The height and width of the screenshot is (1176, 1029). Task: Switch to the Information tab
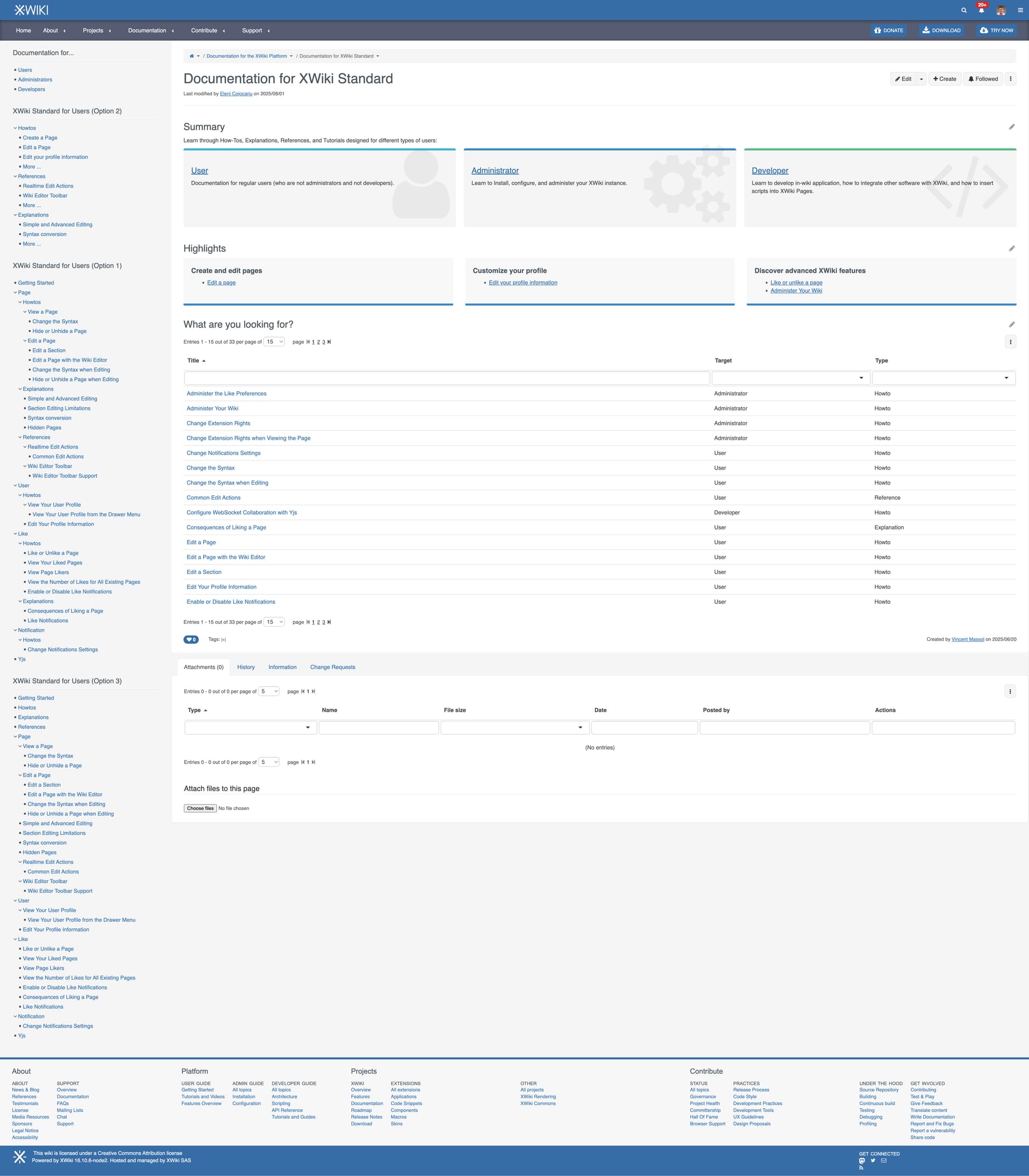[x=282, y=667]
